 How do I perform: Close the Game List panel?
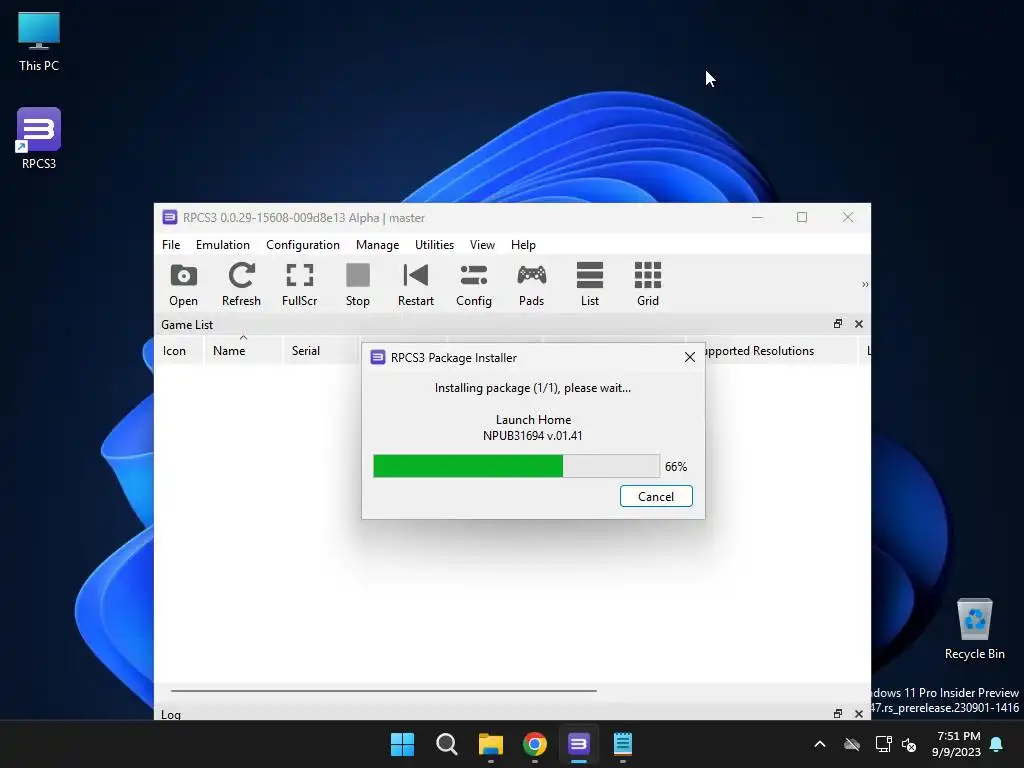pos(859,324)
